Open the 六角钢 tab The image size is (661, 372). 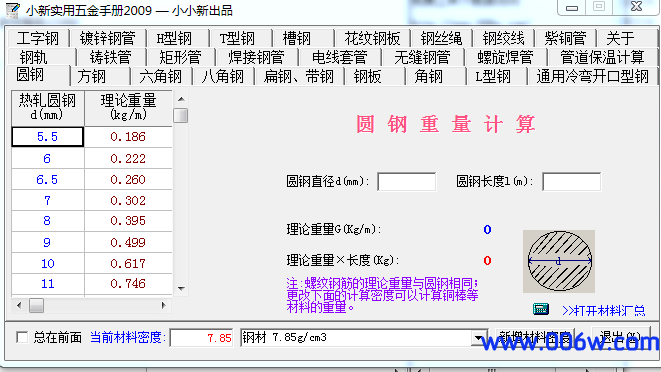[x=160, y=76]
